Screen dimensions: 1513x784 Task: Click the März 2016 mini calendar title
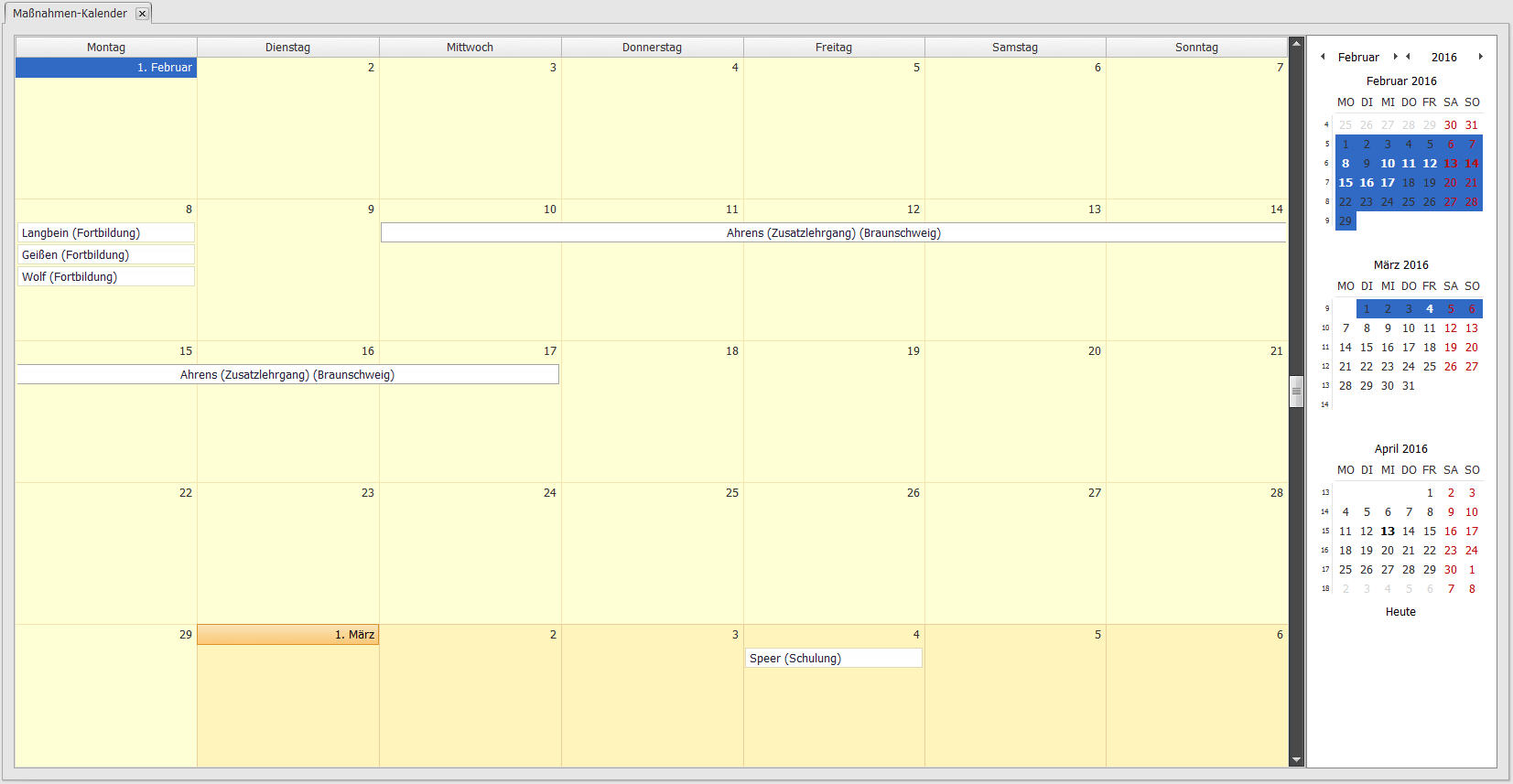click(x=1401, y=265)
